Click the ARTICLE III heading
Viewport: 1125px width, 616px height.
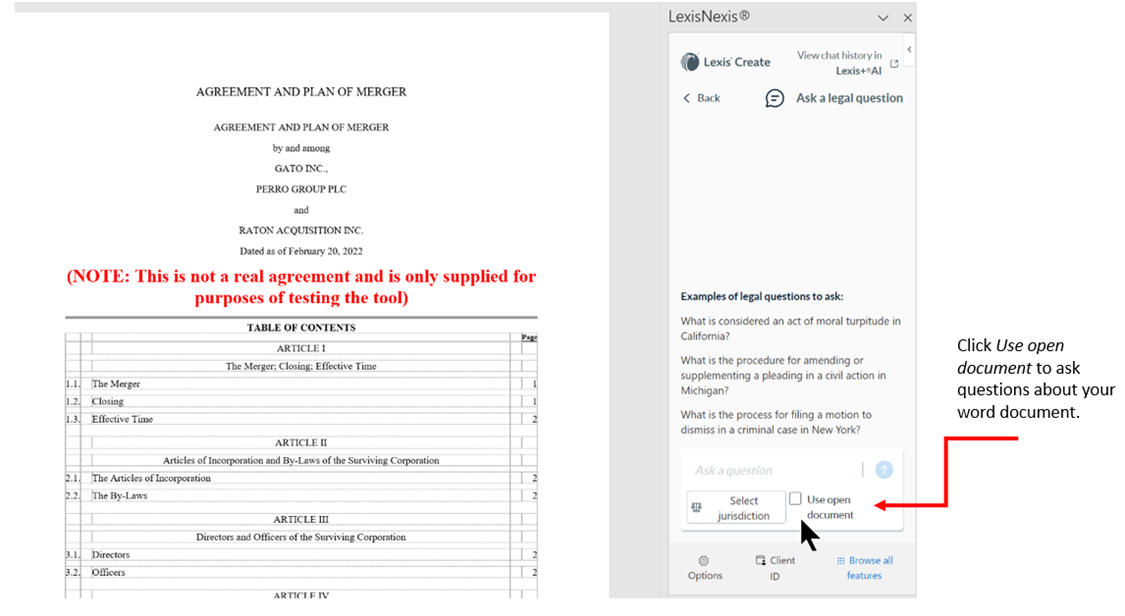(301, 519)
